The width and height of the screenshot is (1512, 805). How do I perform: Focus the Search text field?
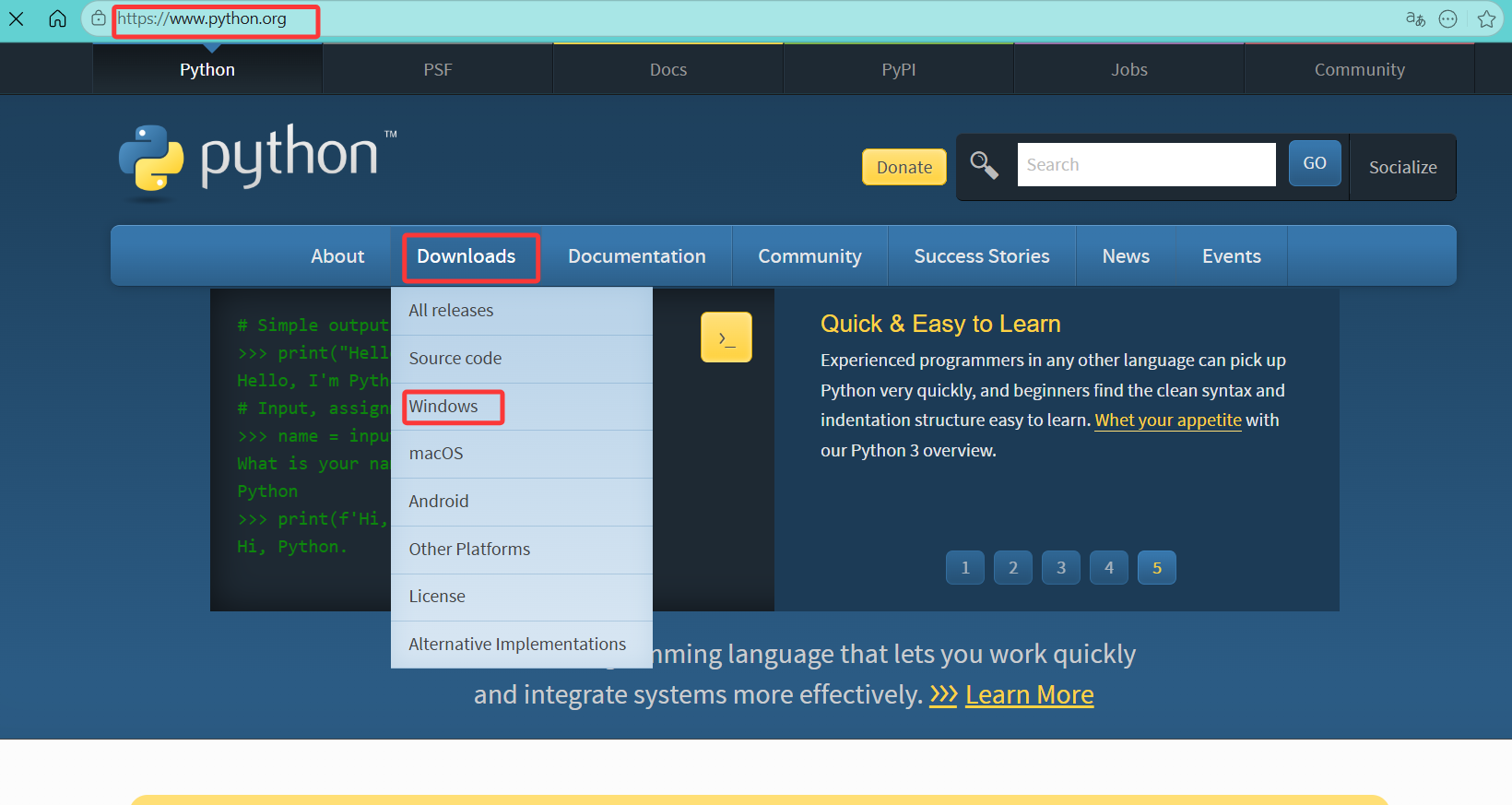point(1147,164)
